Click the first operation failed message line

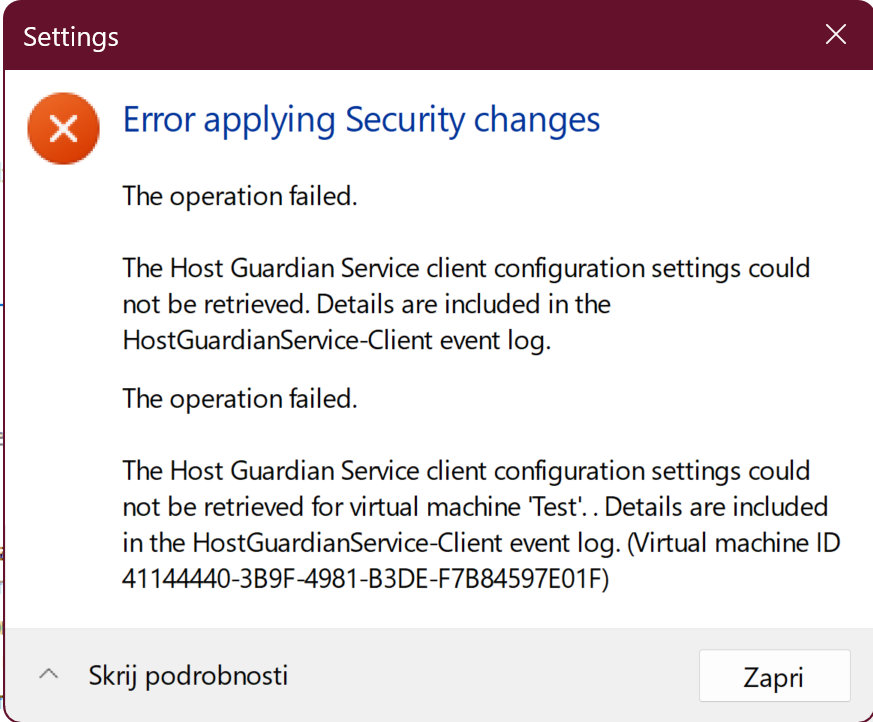pyautogui.click(x=240, y=196)
